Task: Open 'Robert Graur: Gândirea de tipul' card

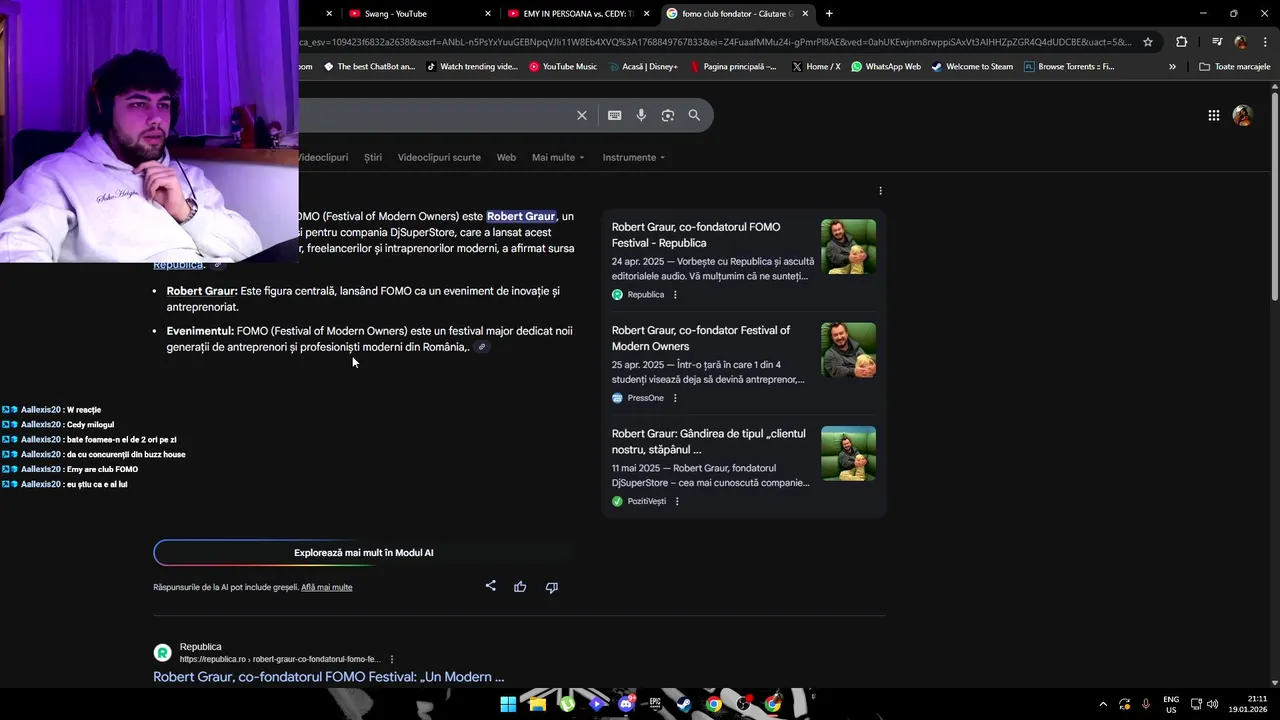Action: [x=709, y=442]
